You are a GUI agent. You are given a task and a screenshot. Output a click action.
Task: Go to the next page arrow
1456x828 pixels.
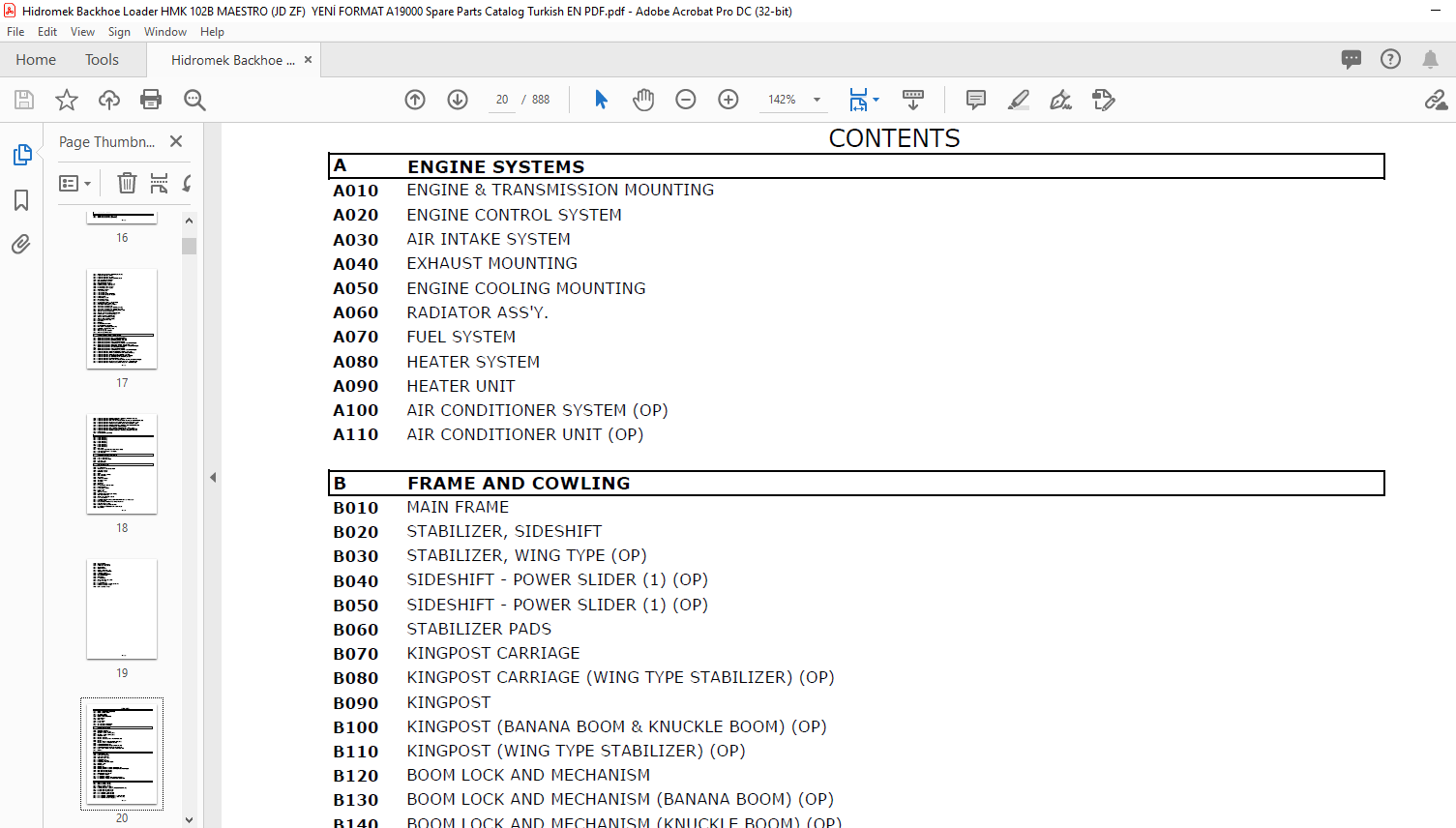(x=458, y=100)
